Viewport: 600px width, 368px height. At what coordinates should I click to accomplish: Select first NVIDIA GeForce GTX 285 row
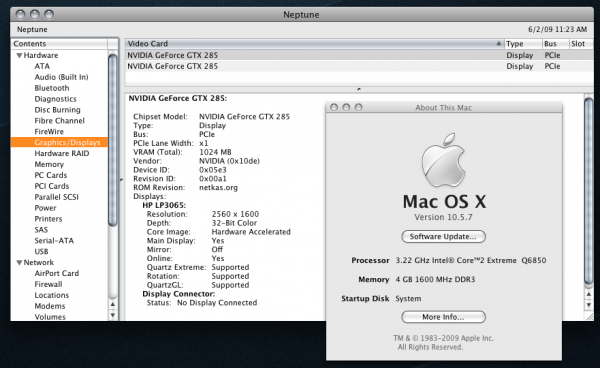[x=359, y=55]
